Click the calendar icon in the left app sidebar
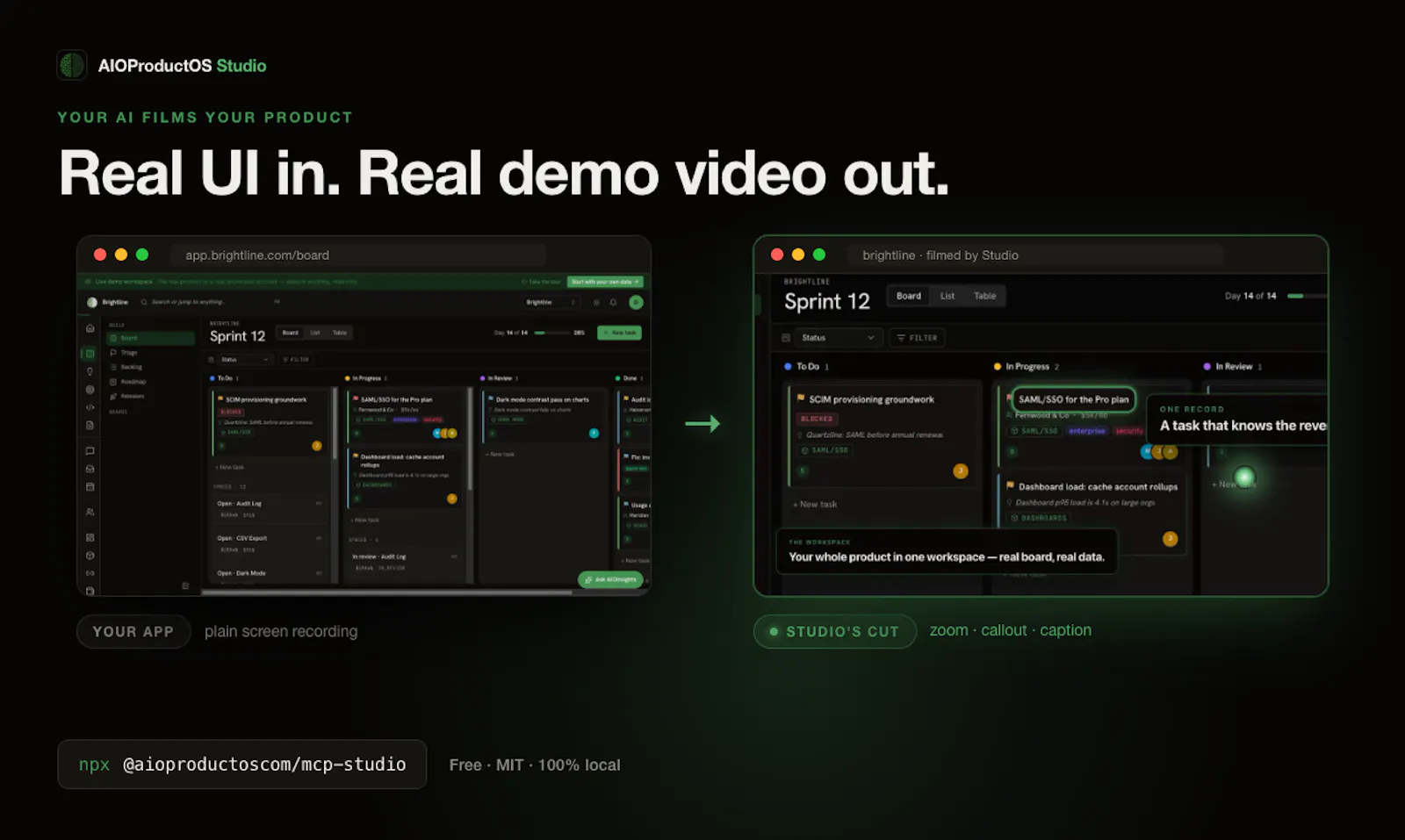The image size is (1405, 840). tap(90, 486)
